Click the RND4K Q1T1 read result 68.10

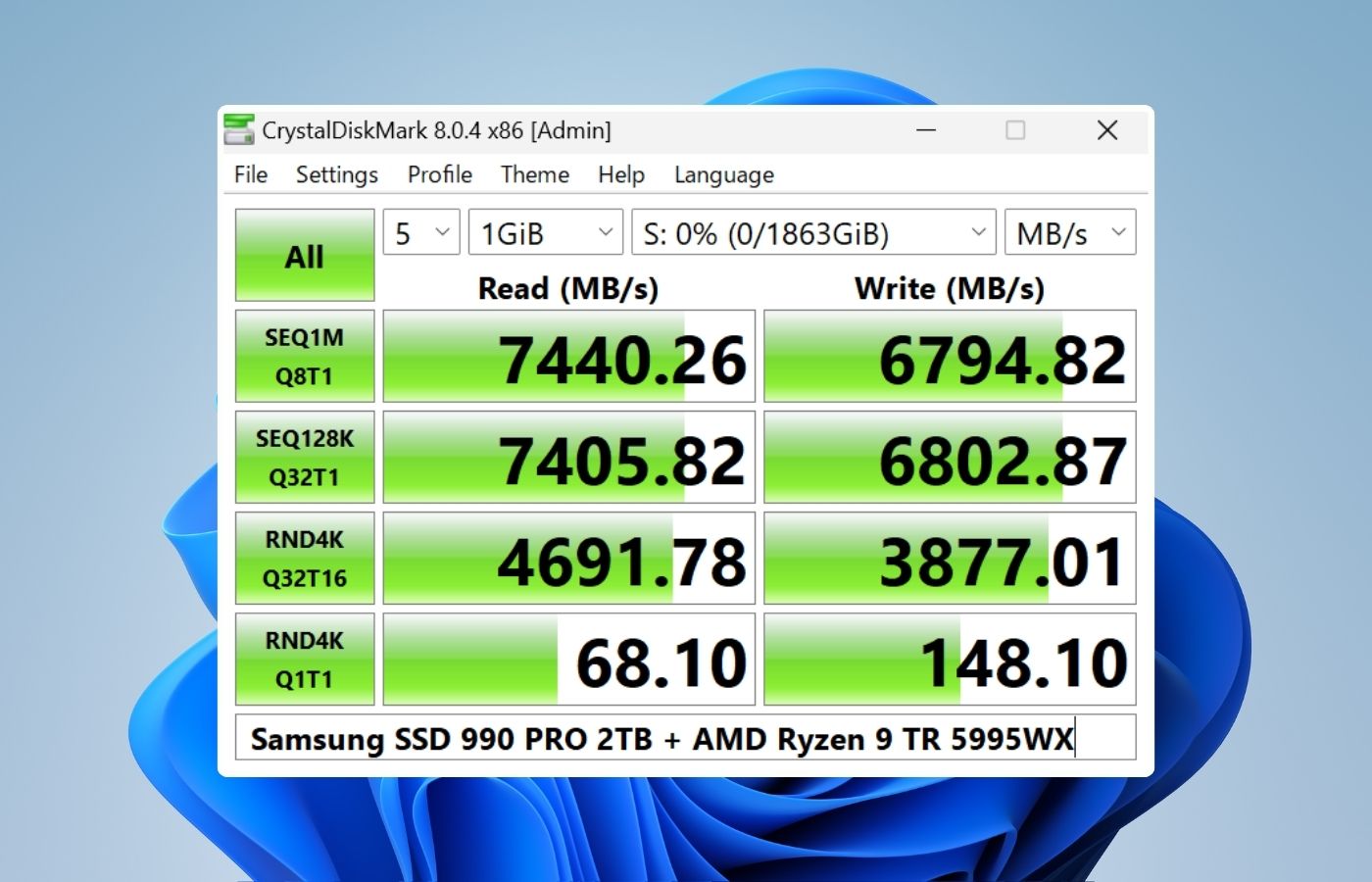click(x=568, y=659)
